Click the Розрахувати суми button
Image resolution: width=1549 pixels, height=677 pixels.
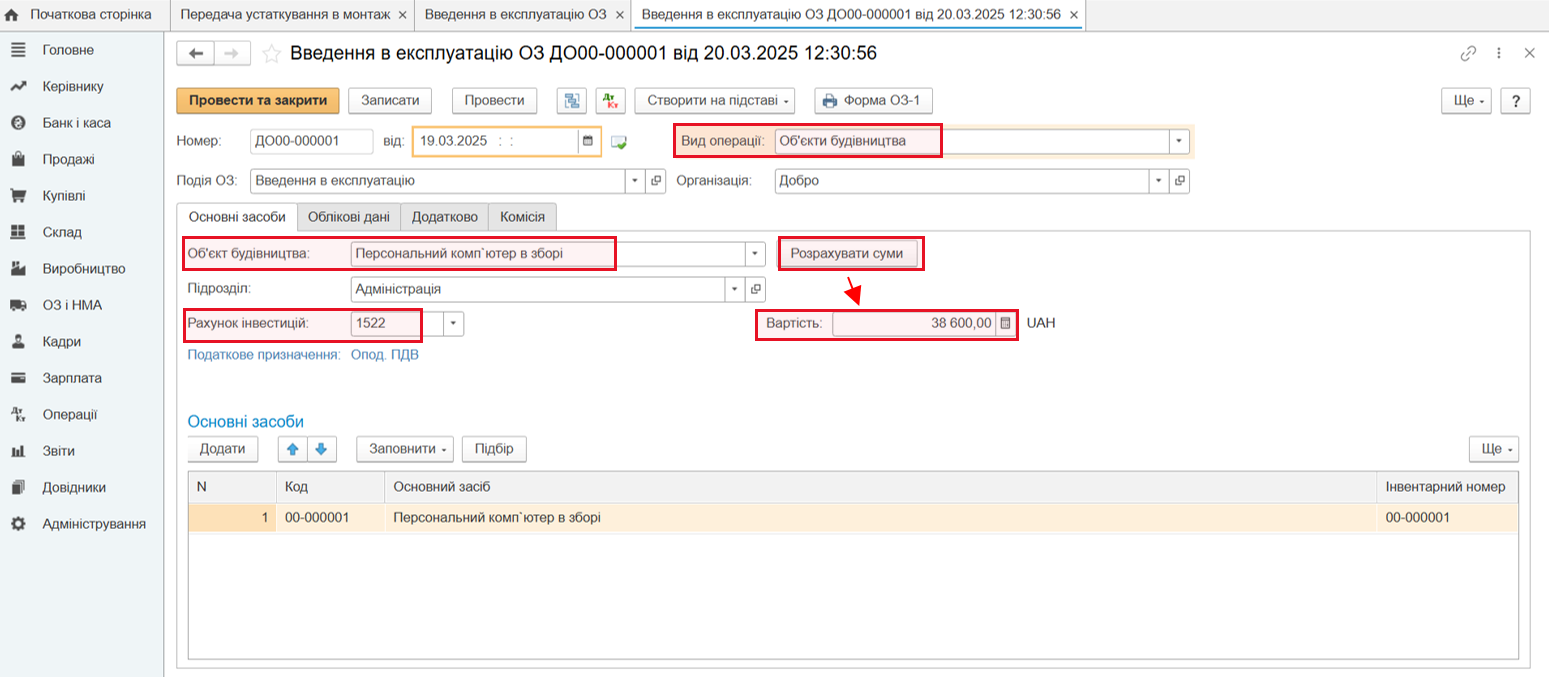point(847,254)
